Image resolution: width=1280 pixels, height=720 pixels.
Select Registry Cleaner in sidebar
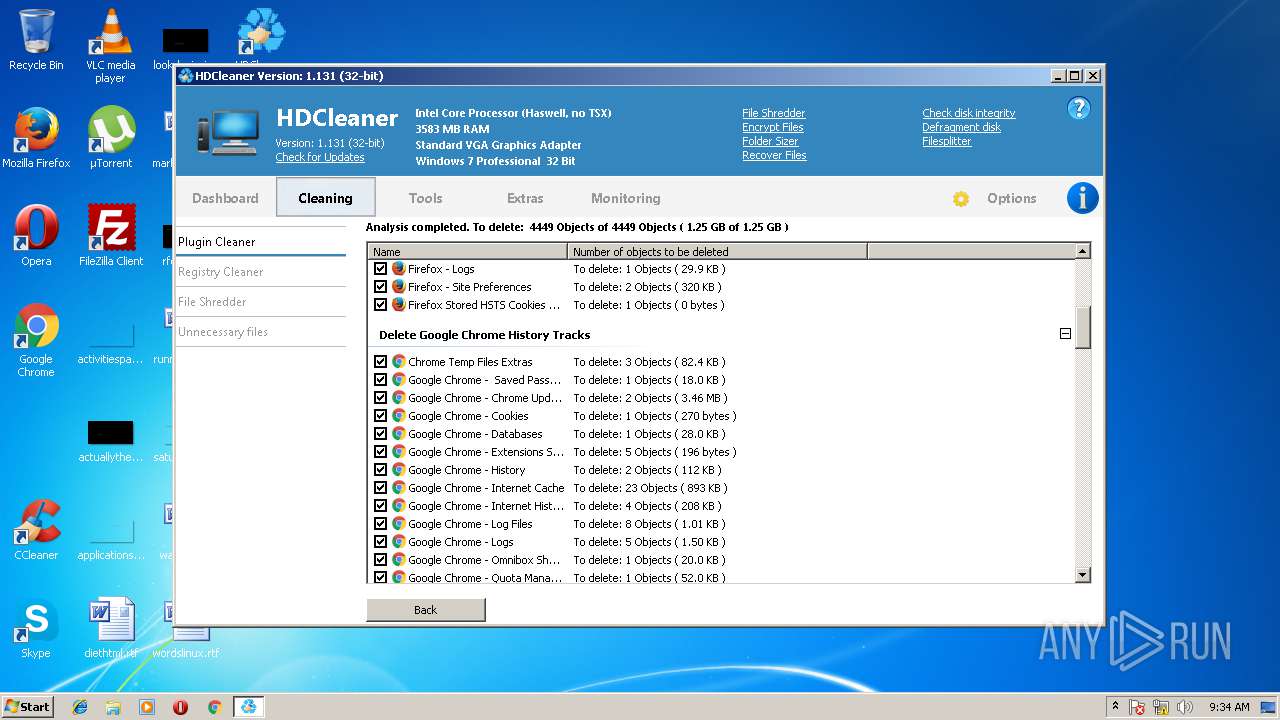[x=261, y=272]
